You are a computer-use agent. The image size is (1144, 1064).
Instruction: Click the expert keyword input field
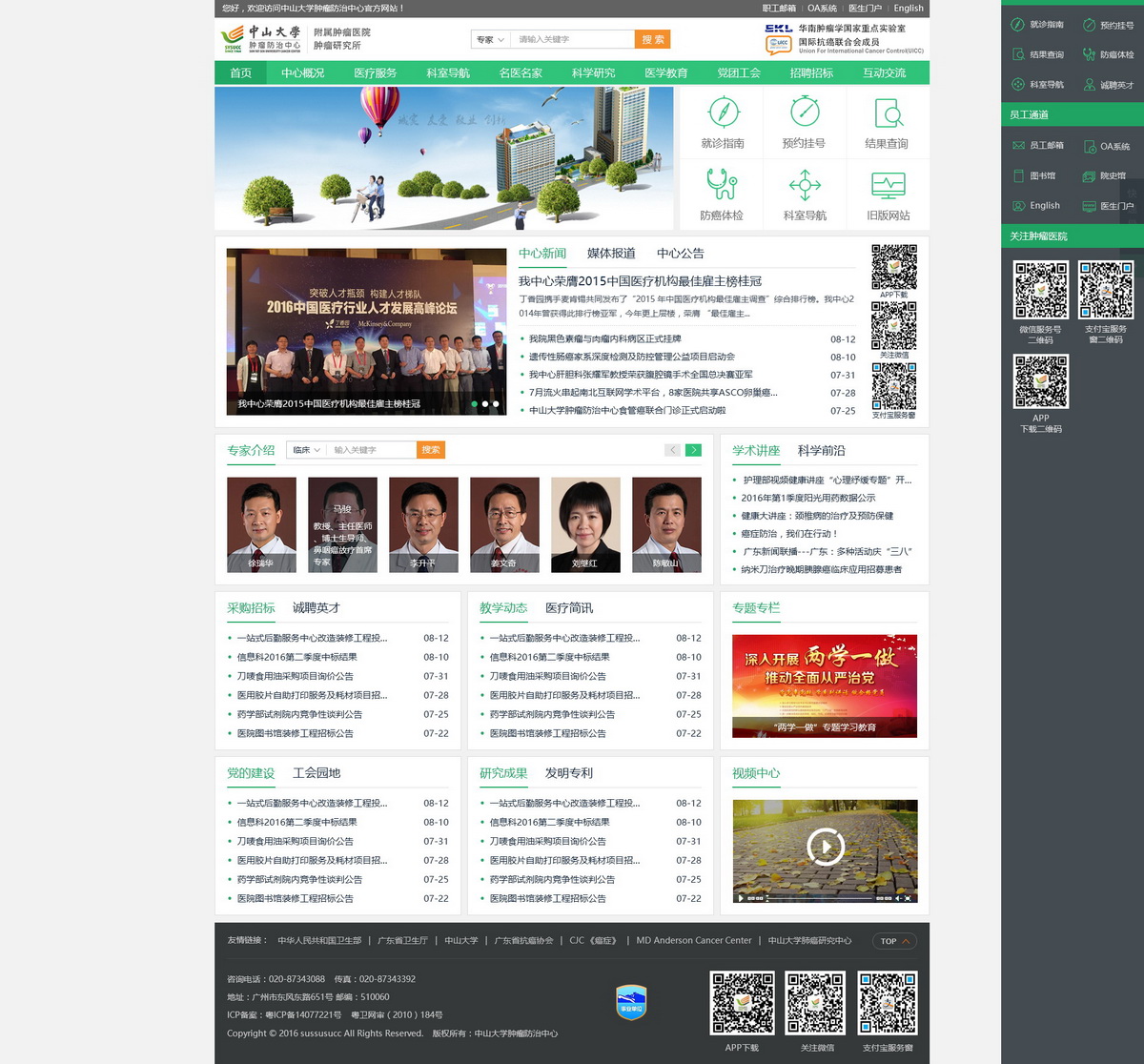[x=372, y=450]
